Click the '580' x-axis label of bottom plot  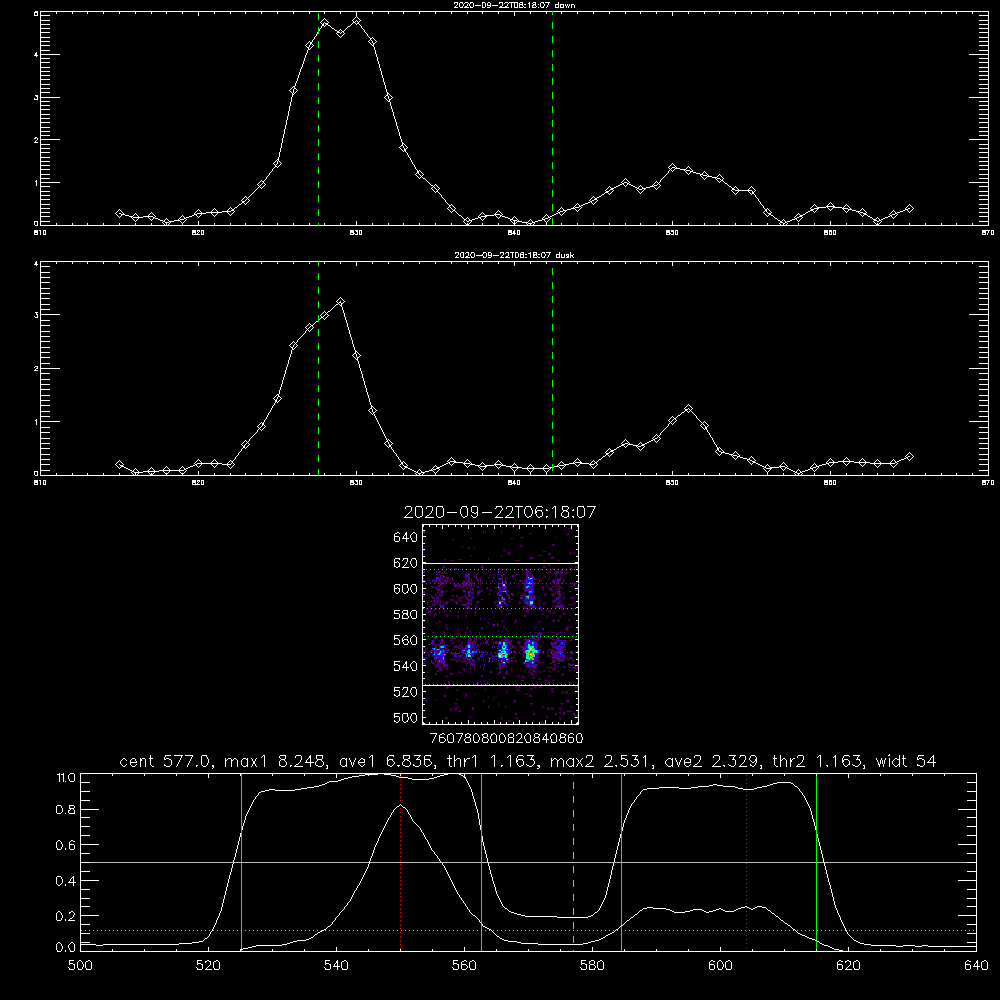[592, 966]
